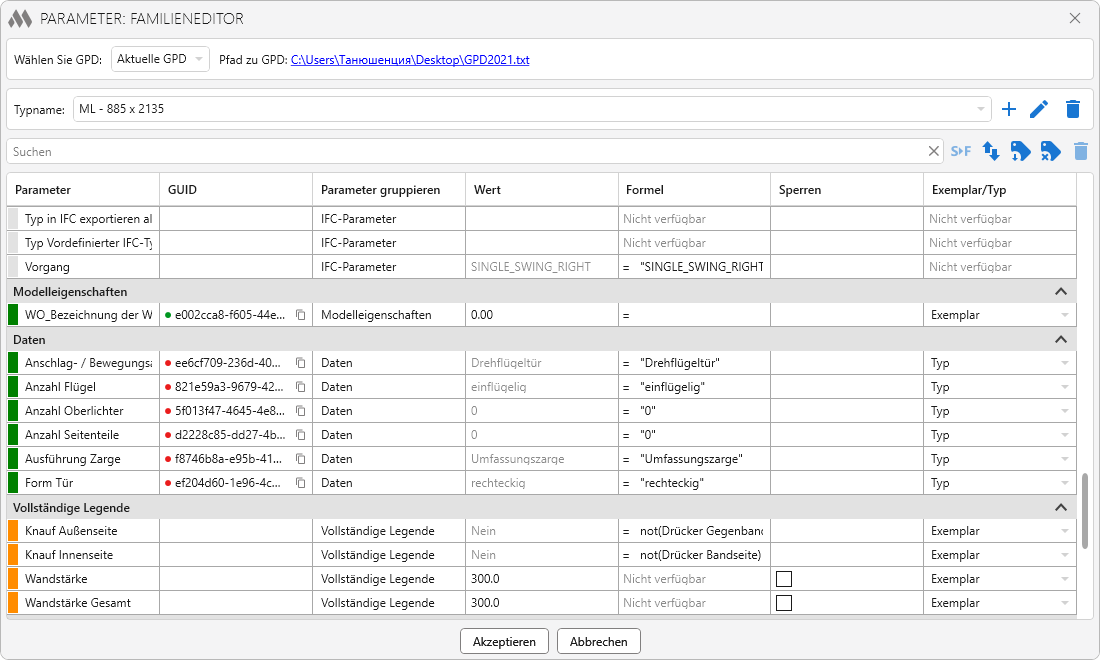Clear the search field with X icon

pyautogui.click(x=934, y=151)
